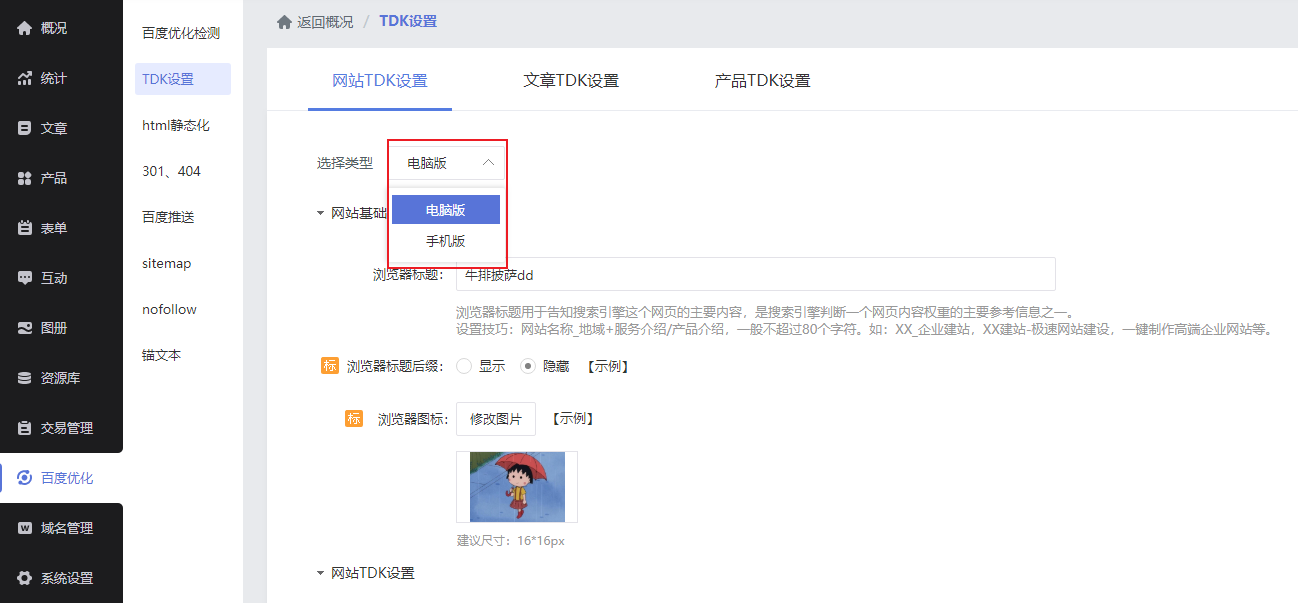Open 产品 via its grid icon
This screenshot has width=1298, height=603.
click(x=25, y=178)
